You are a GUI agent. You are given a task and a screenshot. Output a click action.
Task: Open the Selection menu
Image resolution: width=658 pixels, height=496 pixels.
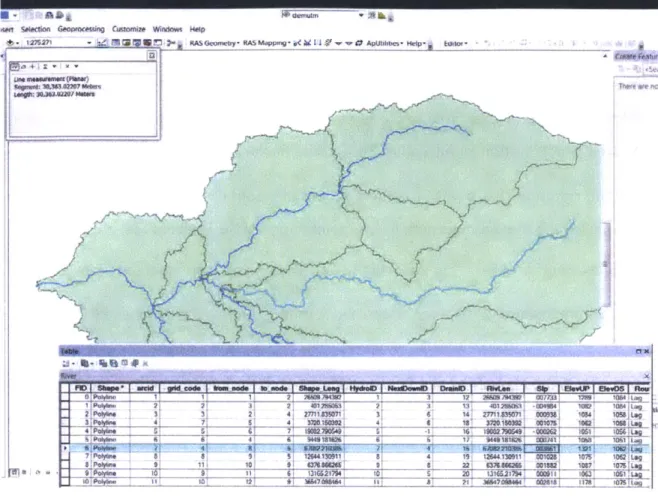[x=36, y=29]
